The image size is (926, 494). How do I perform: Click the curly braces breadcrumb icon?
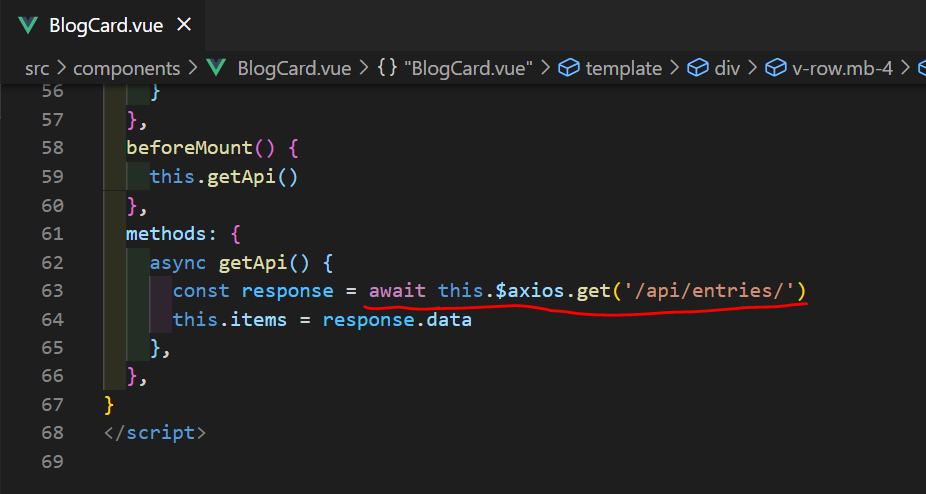point(387,69)
